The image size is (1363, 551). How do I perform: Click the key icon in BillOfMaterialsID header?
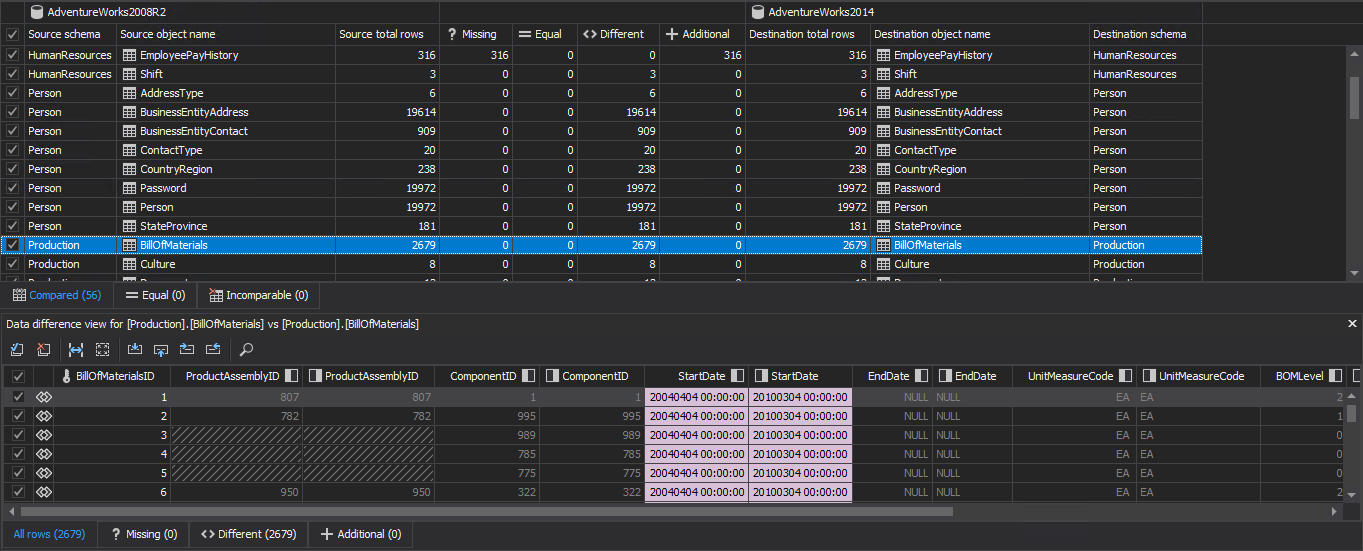[x=66, y=376]
